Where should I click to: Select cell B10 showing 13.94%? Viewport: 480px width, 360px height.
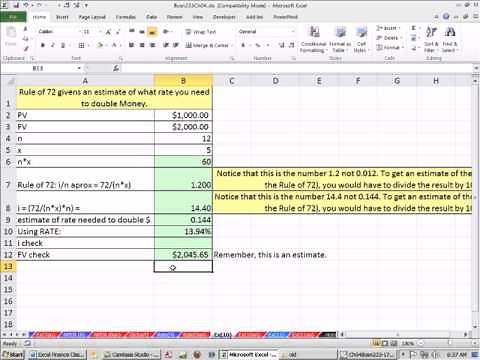pyautogui.click(x=183, y=231)
